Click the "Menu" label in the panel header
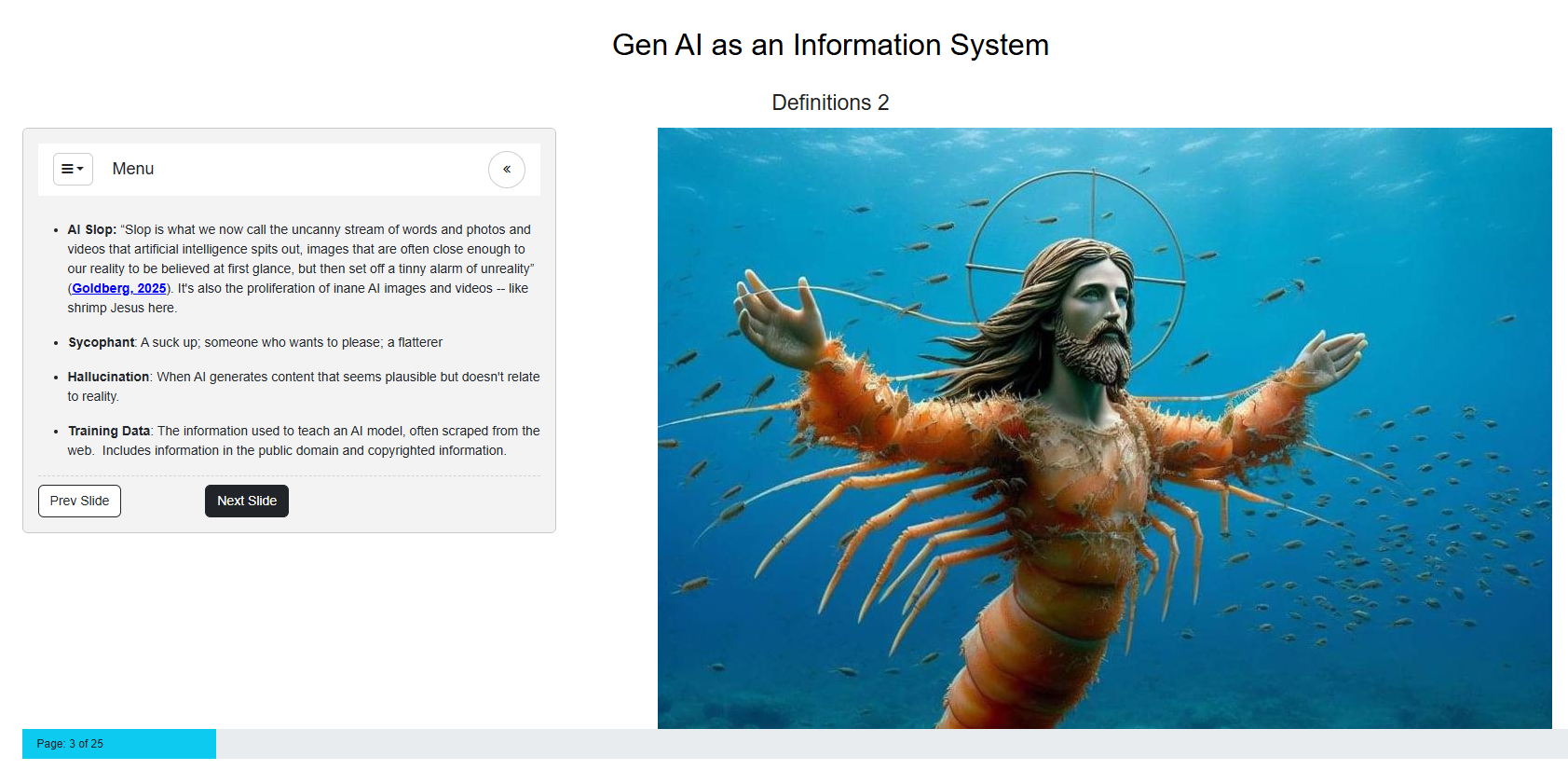The height and width of the screenshot is (770, 1568). [132, 169]
